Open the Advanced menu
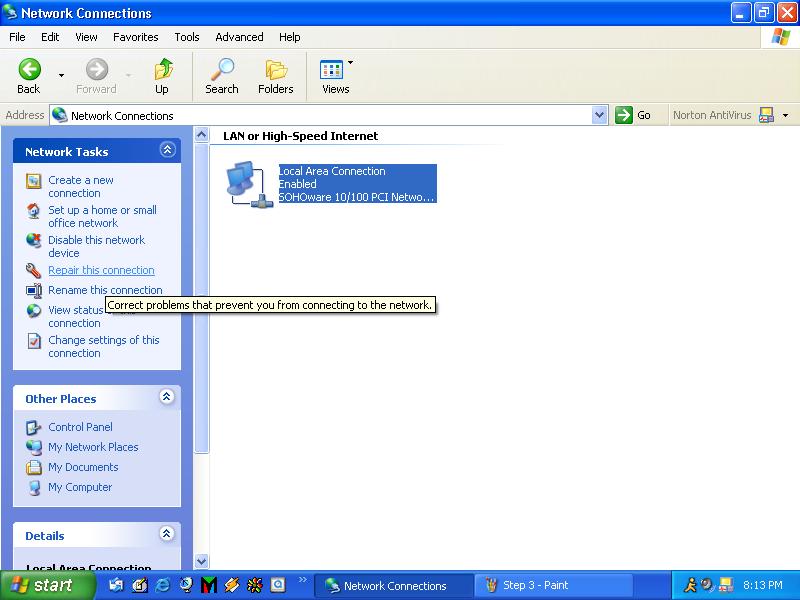The height and width of the screenshot is (600, 800). [x=239, y=37]
